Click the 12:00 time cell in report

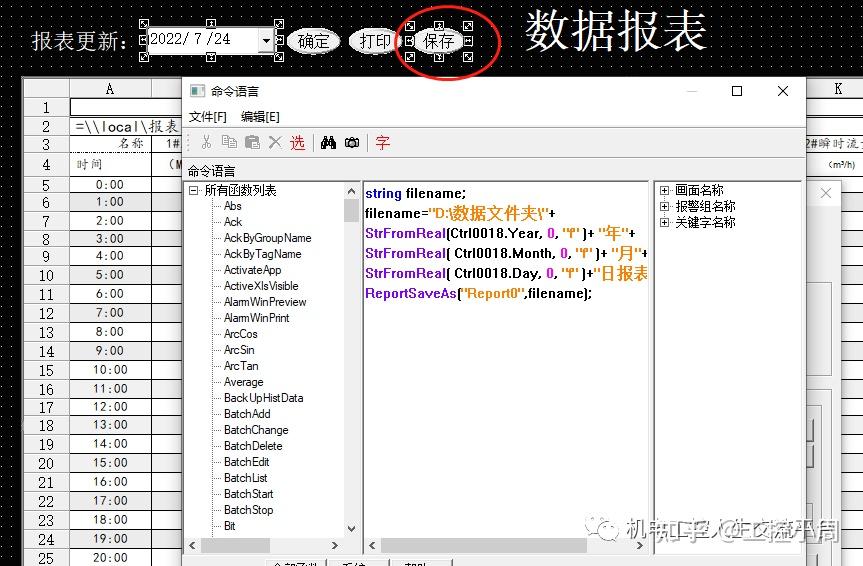(x=110, y=407)
